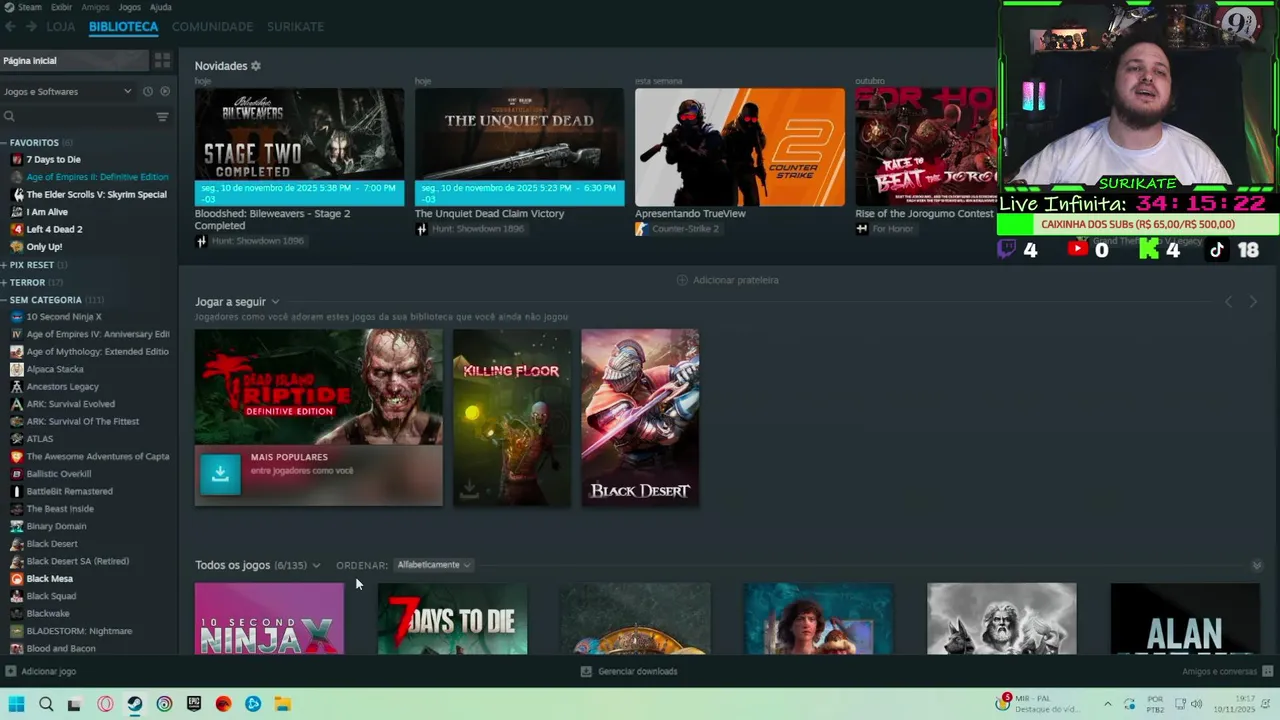
Task: Open Windows taskbar search icon
Action: pyautogui.click(x=46, y=704)
